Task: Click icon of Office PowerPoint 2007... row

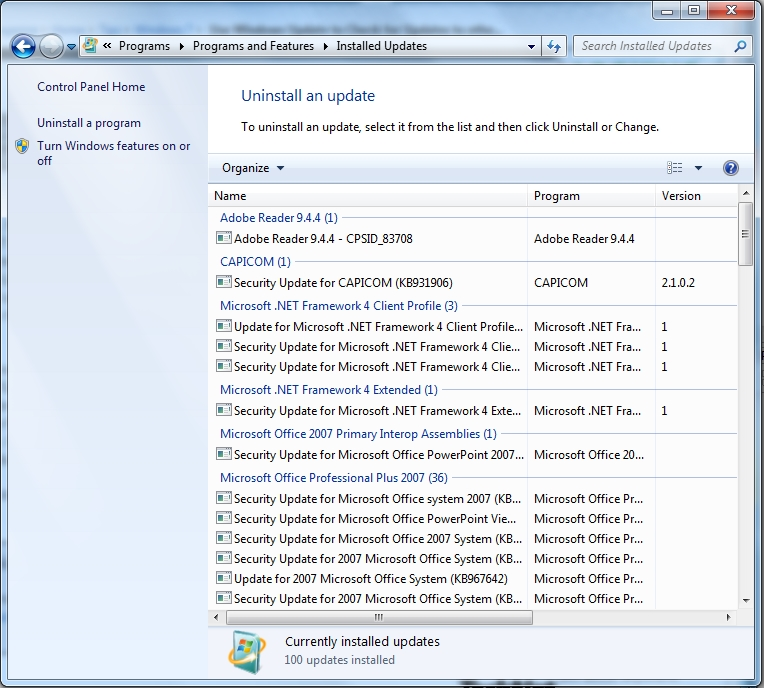Action: 224,454
